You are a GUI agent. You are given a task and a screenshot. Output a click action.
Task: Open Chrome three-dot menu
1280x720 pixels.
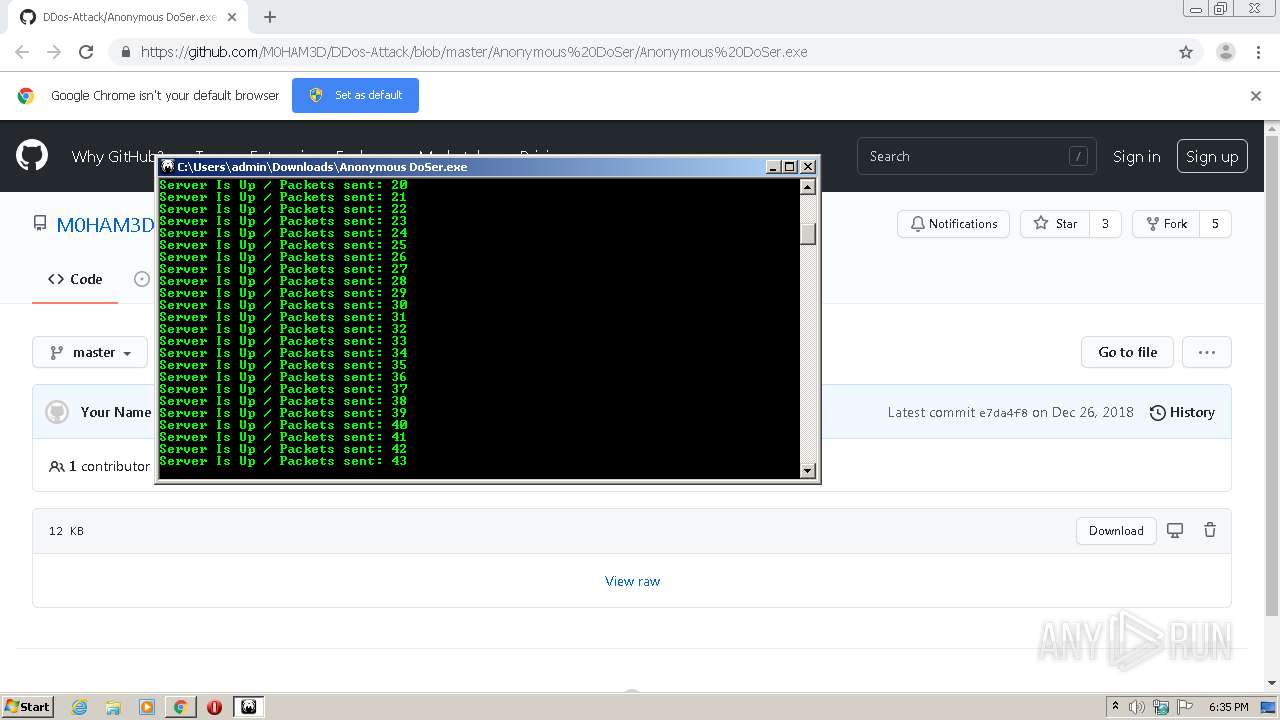point(1258,52)
